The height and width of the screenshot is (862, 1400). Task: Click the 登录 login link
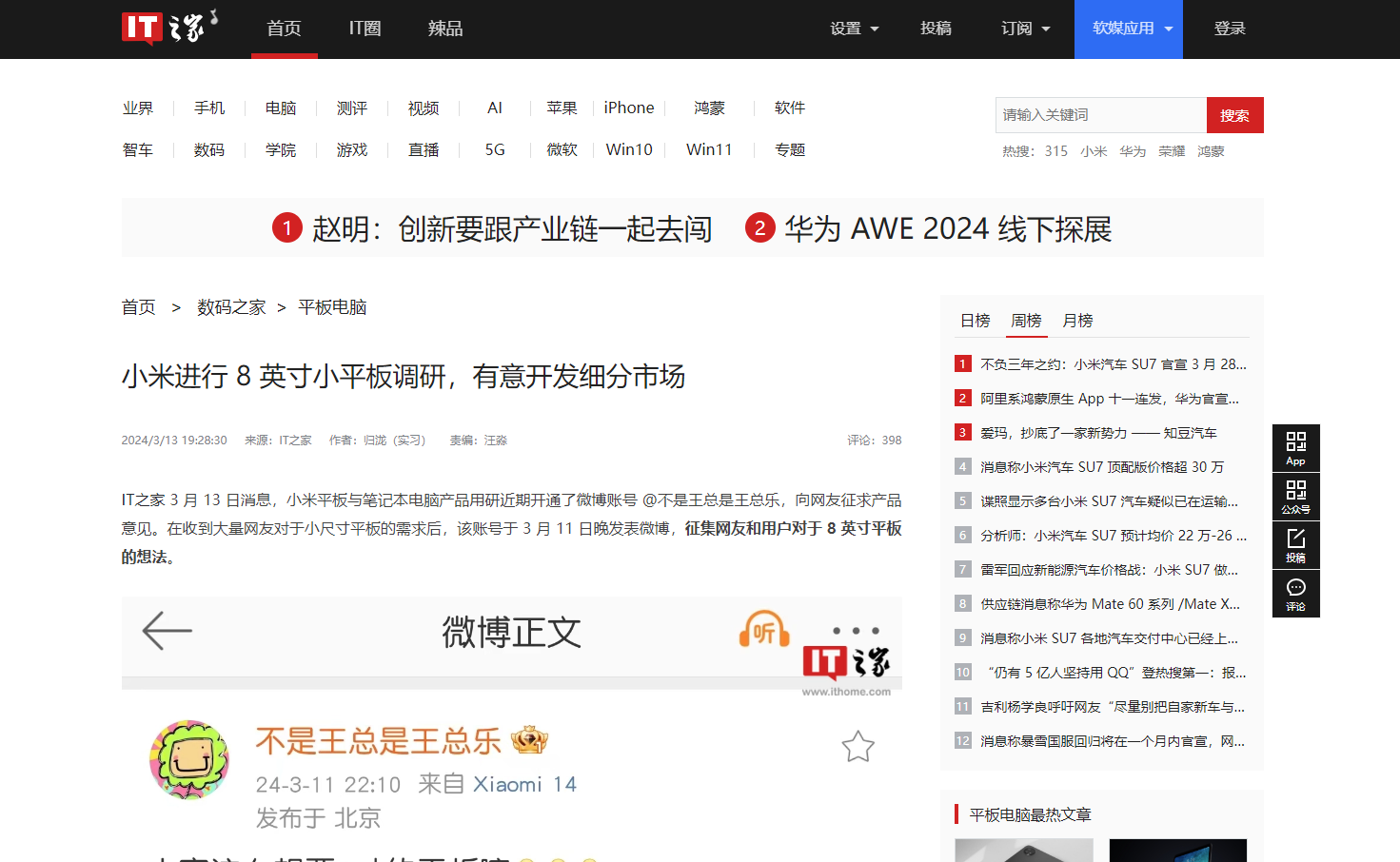coord(1230,29)
